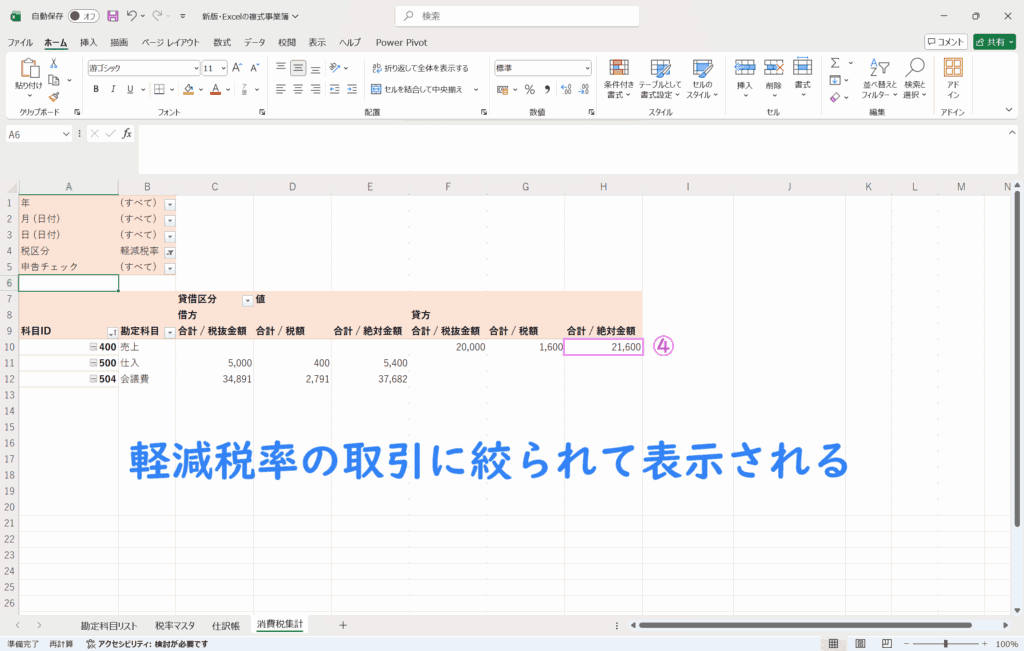The height and width of the screenshot is (651, 1024).
Task: Click the AutoSum sigma icon
Action: tap(836, 63)
